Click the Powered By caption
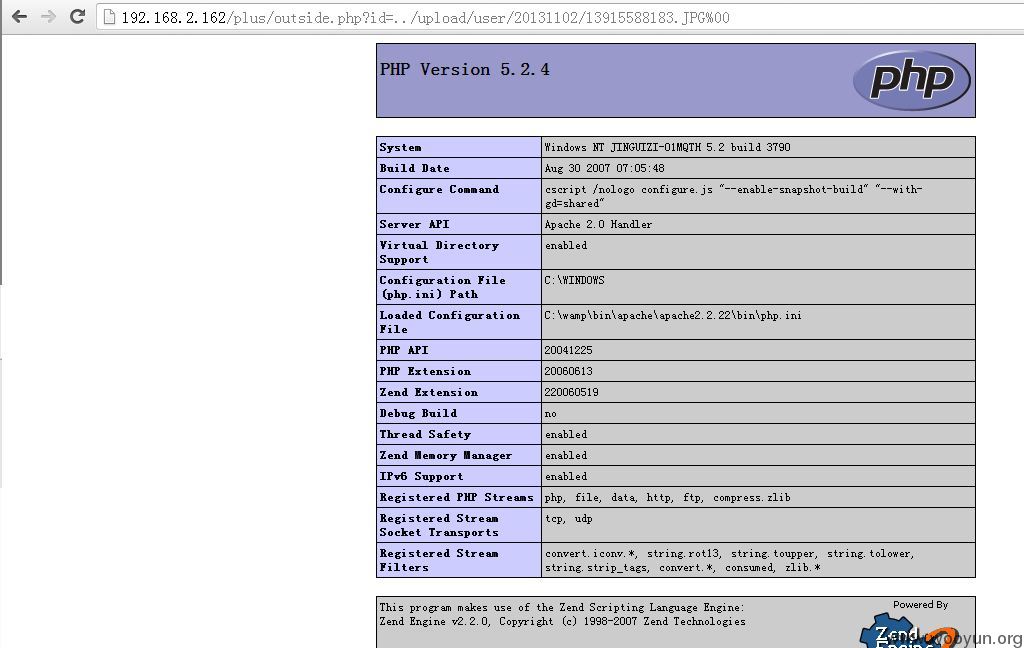1024x648 pixels. (x=920, y=604)
